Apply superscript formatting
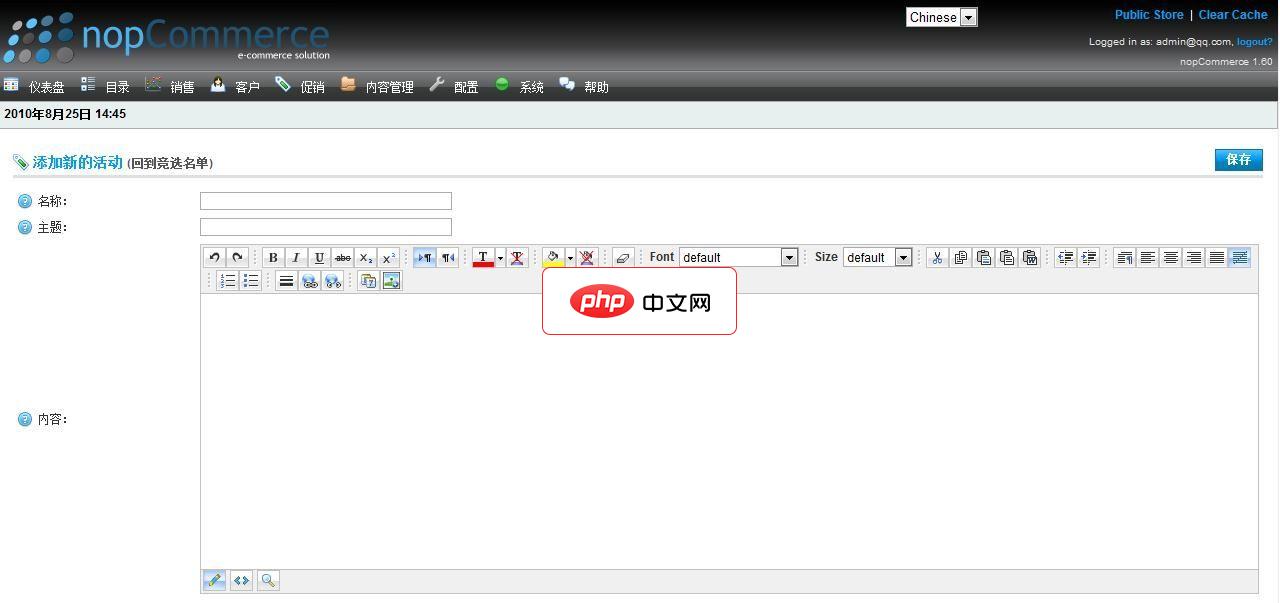This screenshot has height=603, width=1280. (x=388, y=257)
